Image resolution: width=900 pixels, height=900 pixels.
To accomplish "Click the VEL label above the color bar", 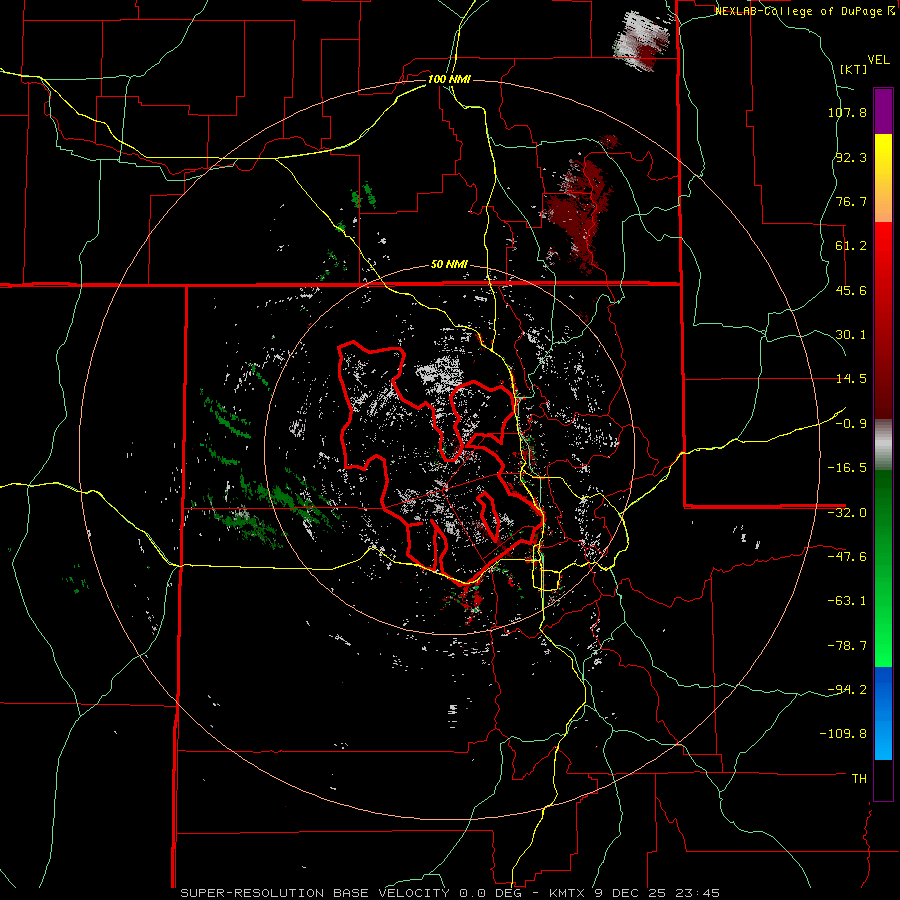I will coord(878,57).
